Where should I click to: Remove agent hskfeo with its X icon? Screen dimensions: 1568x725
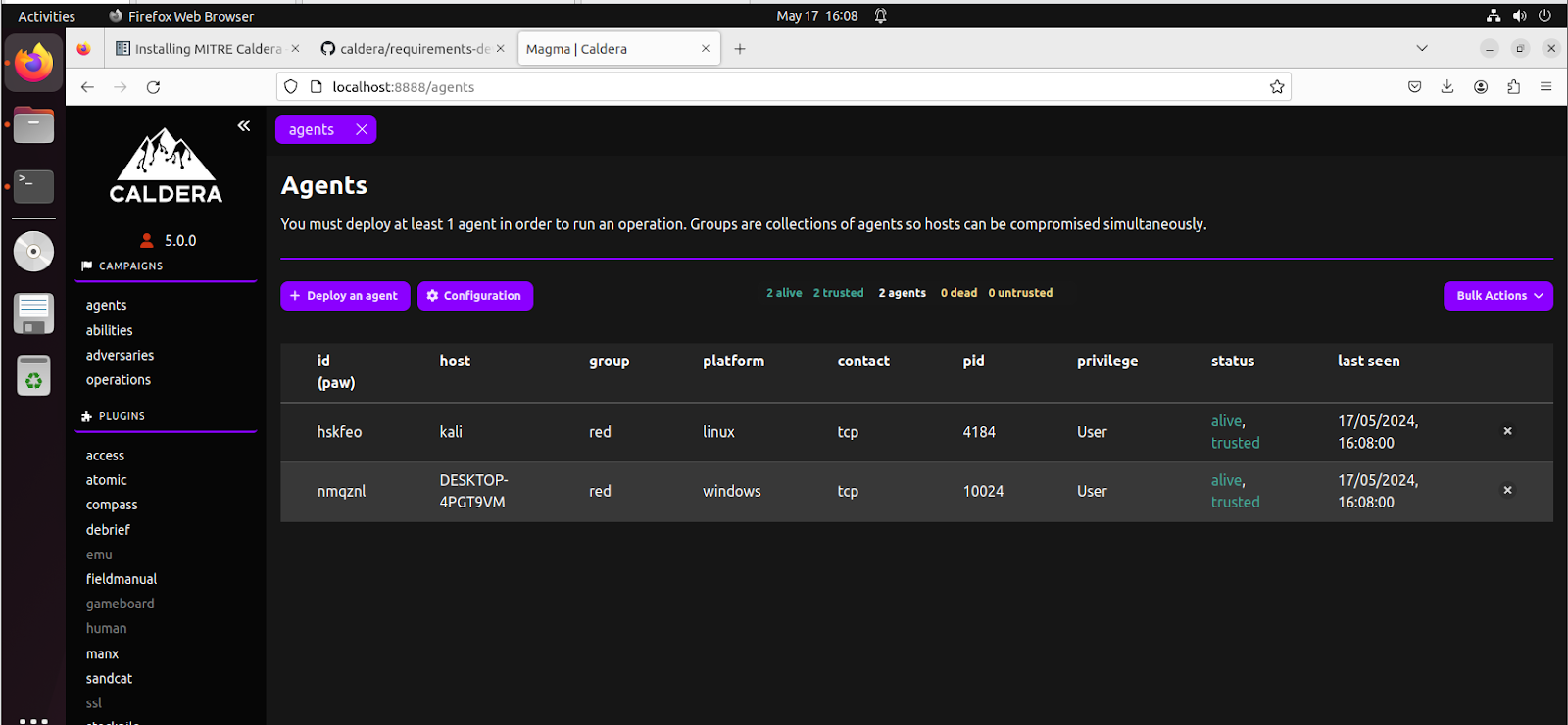tap(1507, 431)
